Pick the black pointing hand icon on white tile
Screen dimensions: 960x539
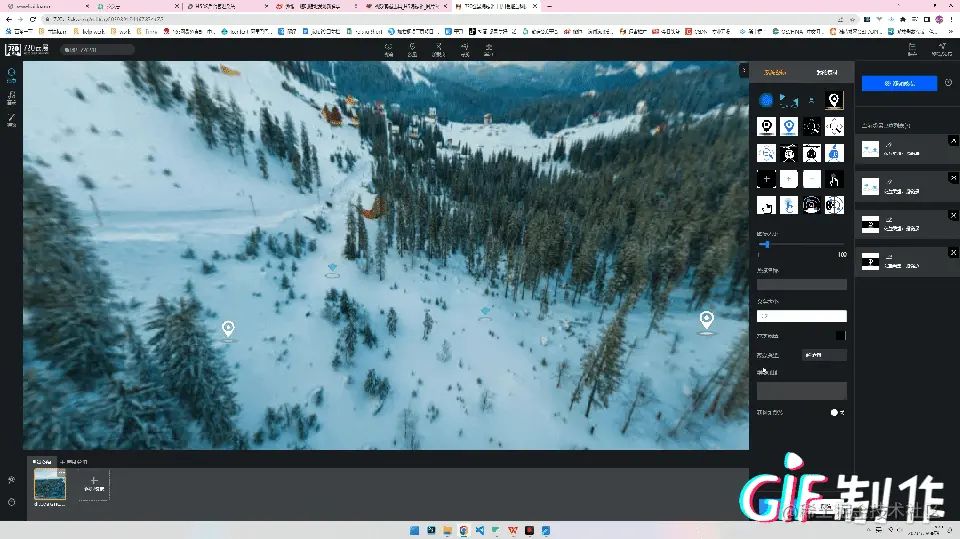click(x=767, y=205)
